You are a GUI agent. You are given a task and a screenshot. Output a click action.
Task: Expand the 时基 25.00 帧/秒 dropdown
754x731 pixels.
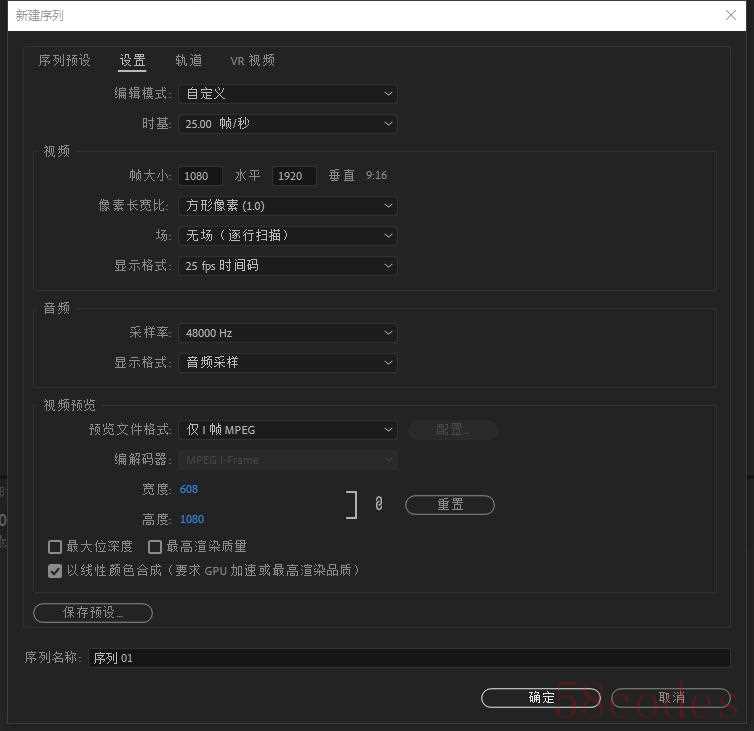tap(288, 124)
